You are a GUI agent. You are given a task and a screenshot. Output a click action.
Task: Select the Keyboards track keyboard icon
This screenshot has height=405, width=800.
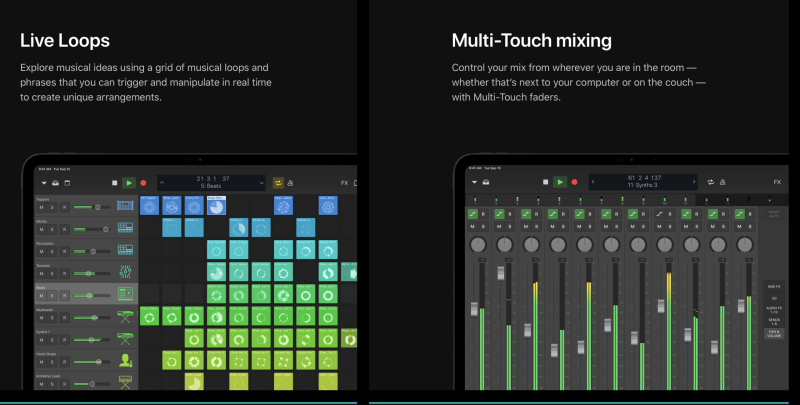coord(125,316)
